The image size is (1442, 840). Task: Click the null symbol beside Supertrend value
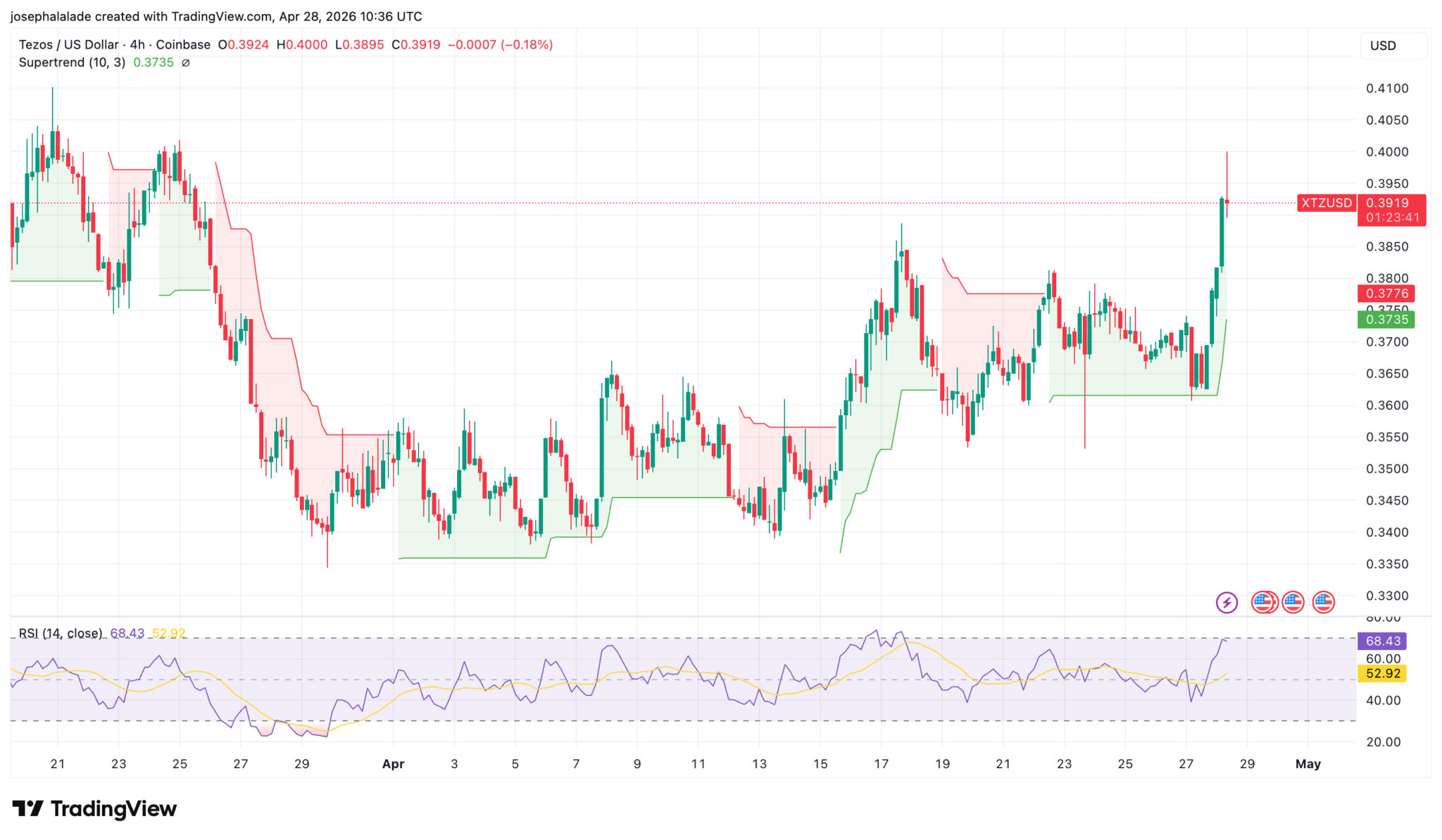(186, 63)
